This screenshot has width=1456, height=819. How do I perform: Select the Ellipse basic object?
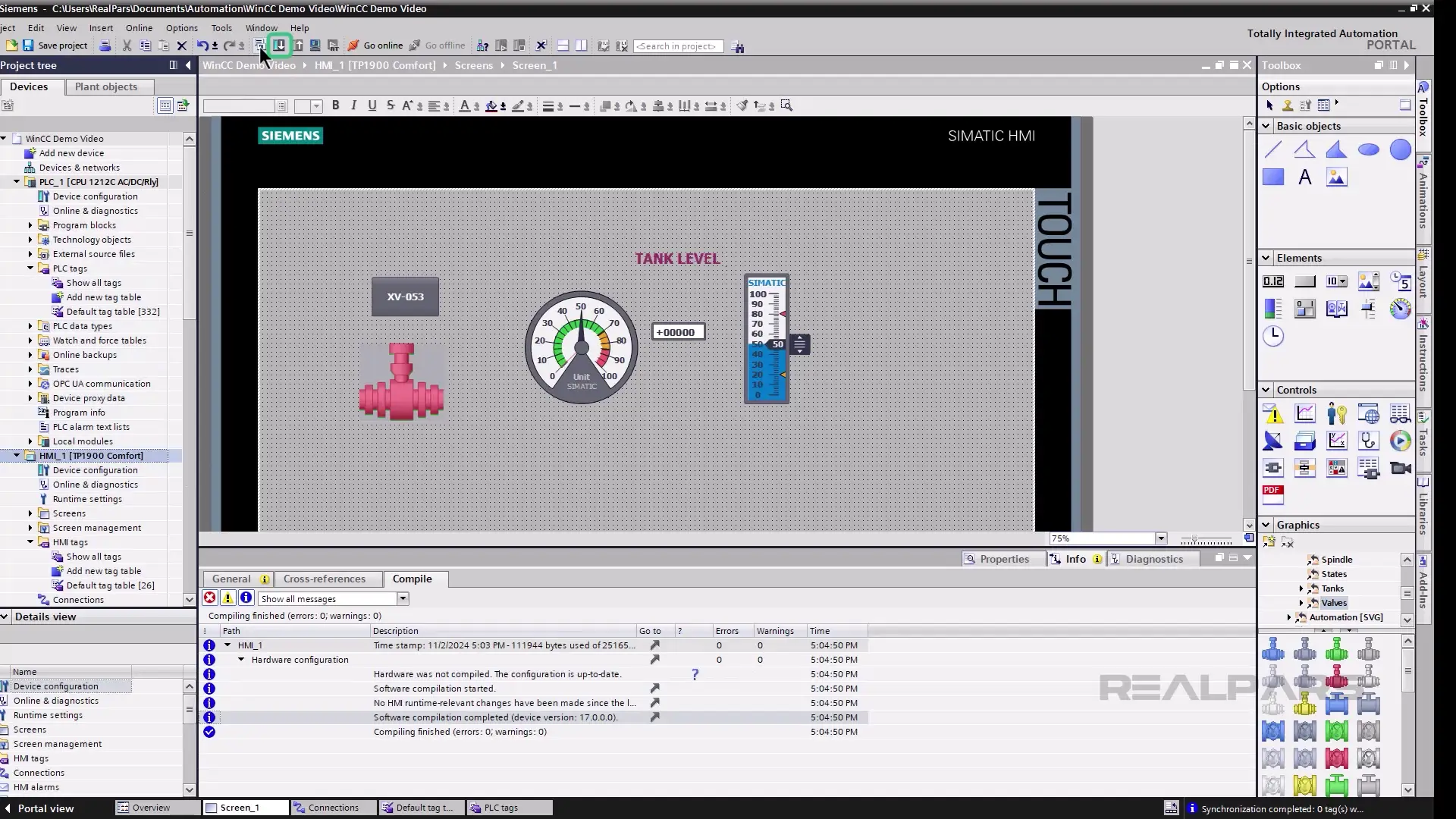(1369, 149)
